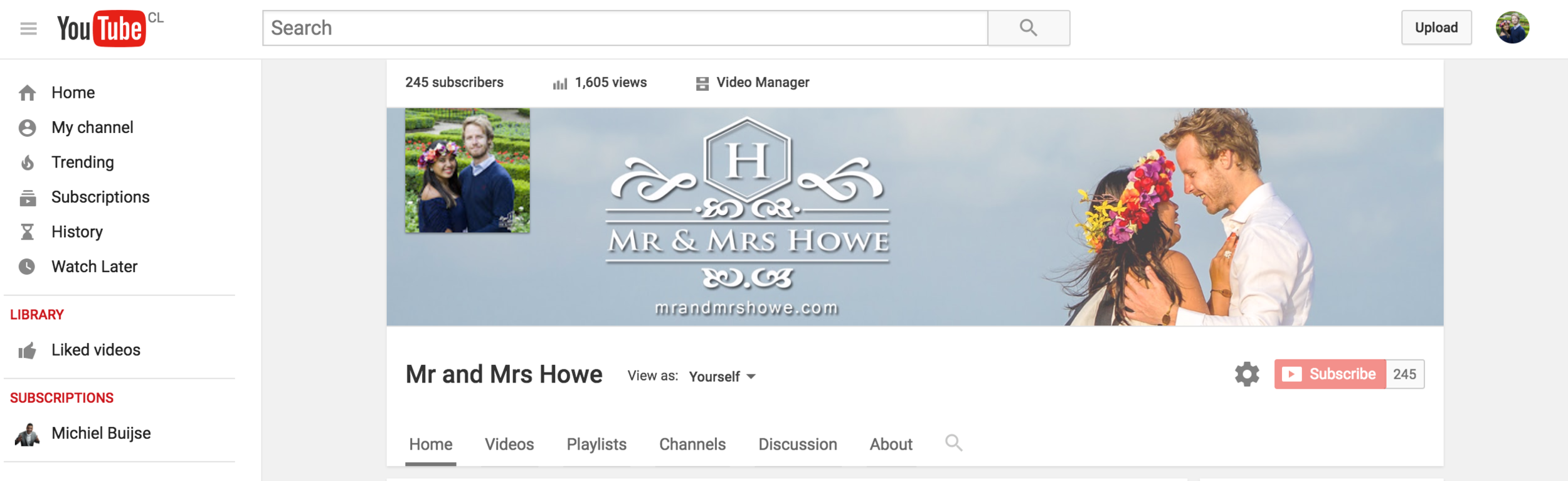
Task: Click the 245 subscriber count box
Action: [x=1405, y=374]
